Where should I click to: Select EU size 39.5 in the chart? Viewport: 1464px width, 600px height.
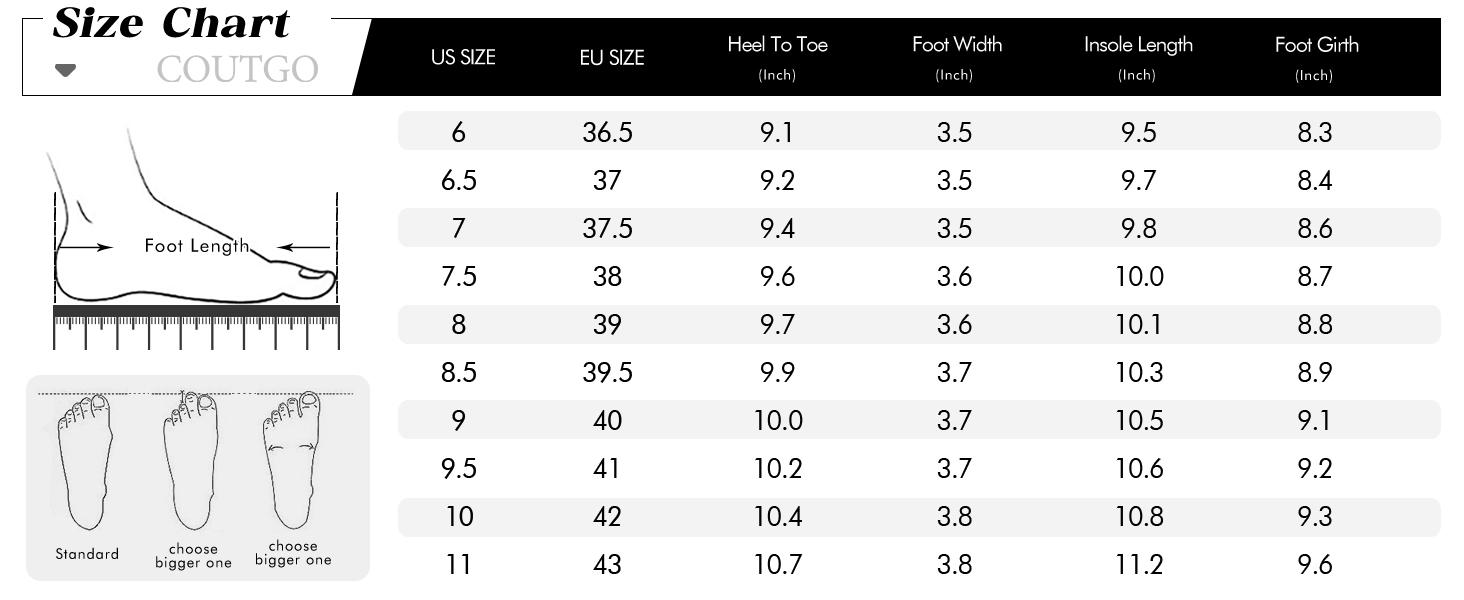(x=607, y=372)
